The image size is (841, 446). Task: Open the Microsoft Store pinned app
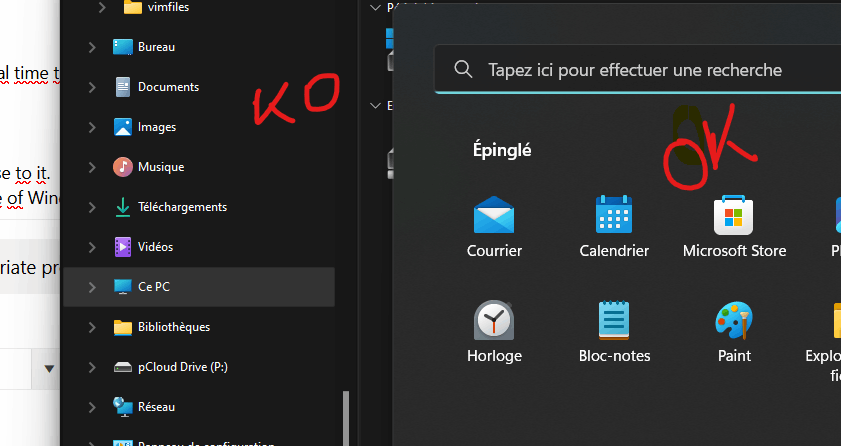pyautogui.click(x=733, y=215)
